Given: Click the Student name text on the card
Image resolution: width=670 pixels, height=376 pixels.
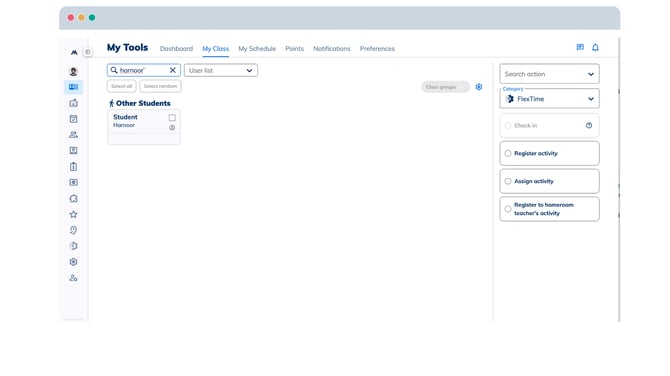Looking at the screenshot, I should point(125,117).
